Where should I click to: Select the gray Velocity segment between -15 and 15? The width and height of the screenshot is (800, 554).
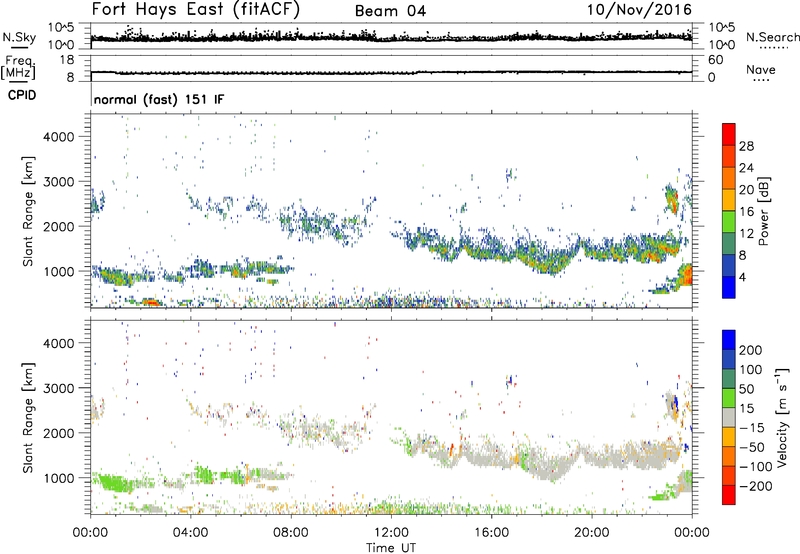[729, 417]
